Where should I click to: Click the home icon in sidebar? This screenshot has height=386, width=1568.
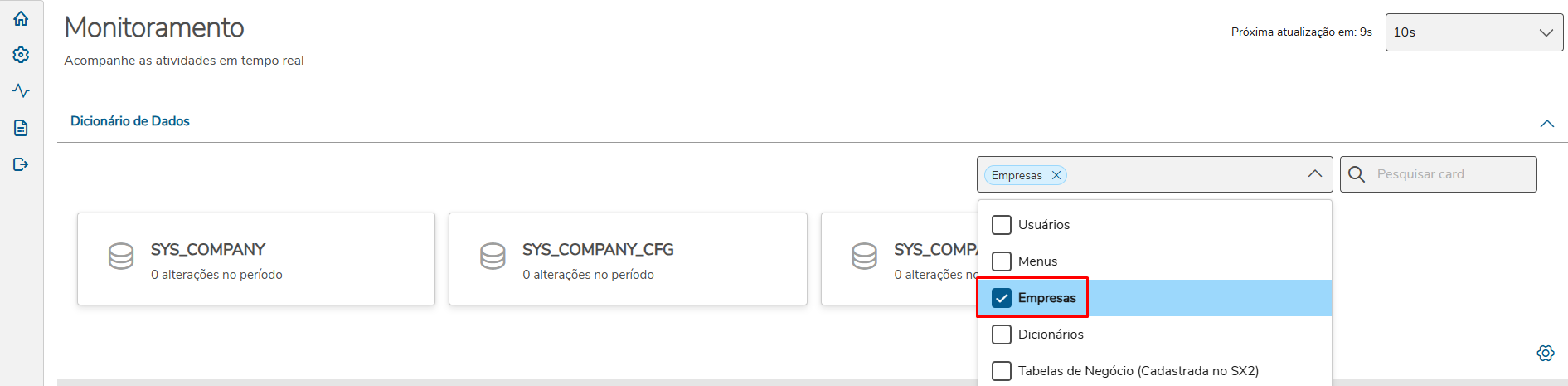[x=21, y=18]
